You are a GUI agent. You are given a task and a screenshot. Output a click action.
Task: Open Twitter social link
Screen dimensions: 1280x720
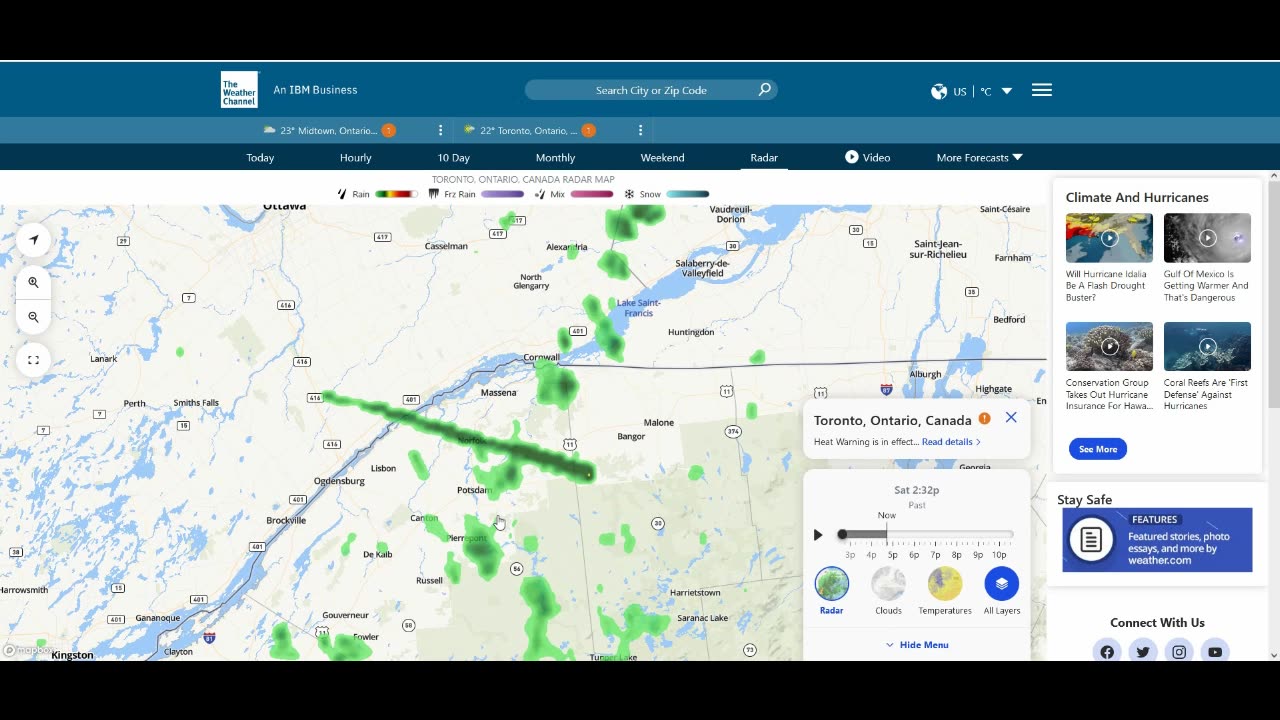(x=1143, y=652)
